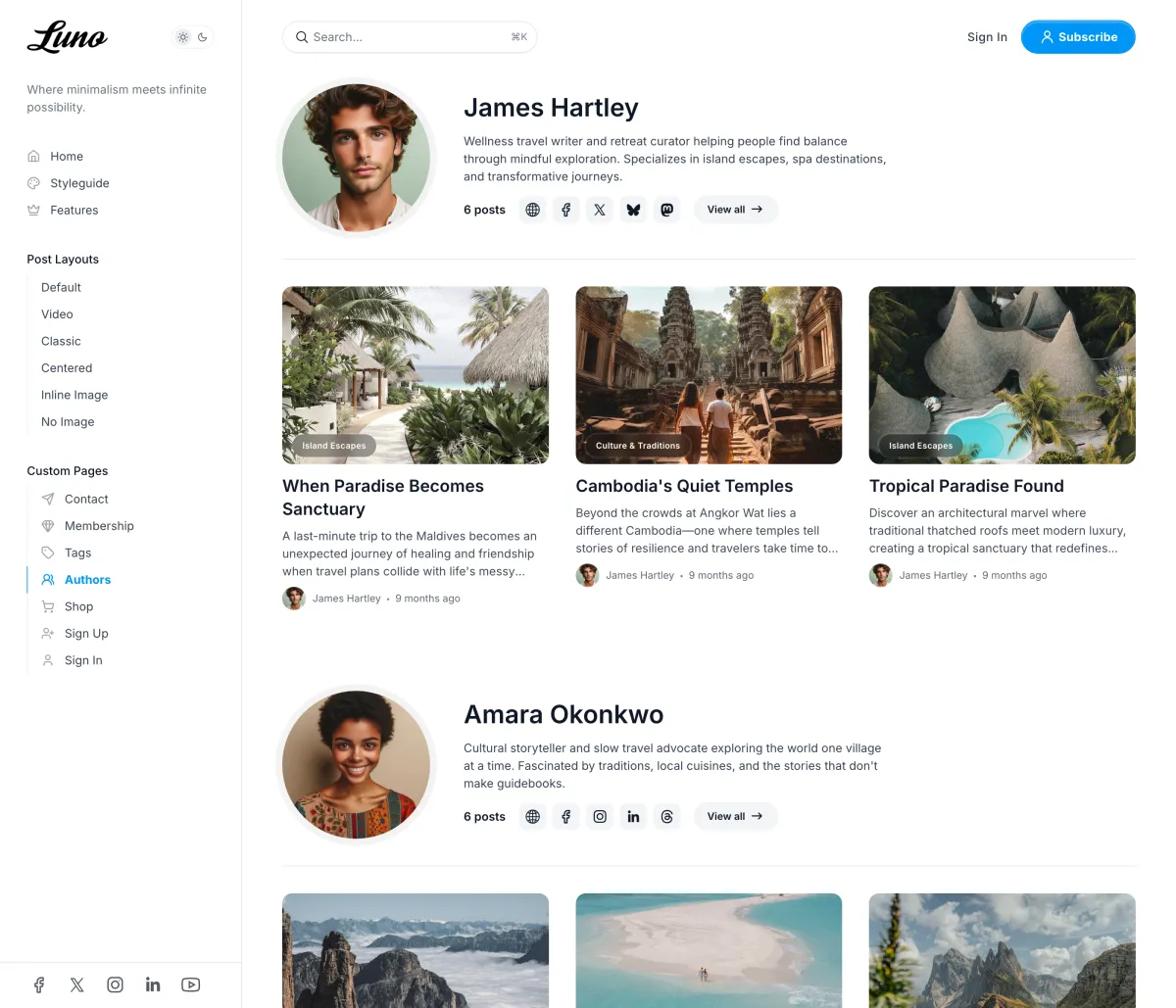Open Amara Okonkwo's profile photo
The image size is (1176, 1008).
pos(357,765)
